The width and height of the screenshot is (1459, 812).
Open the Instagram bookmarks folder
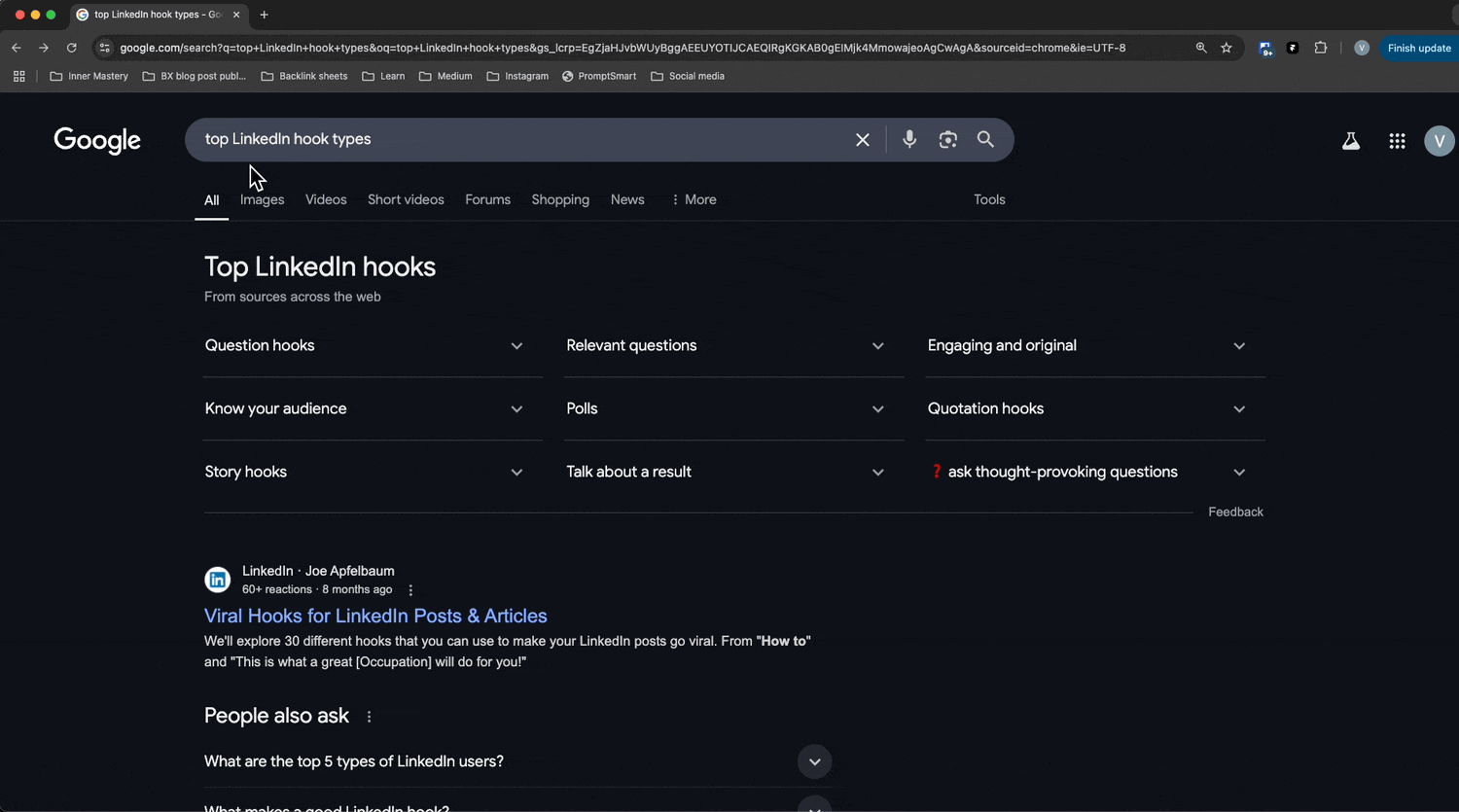(517, 76)
